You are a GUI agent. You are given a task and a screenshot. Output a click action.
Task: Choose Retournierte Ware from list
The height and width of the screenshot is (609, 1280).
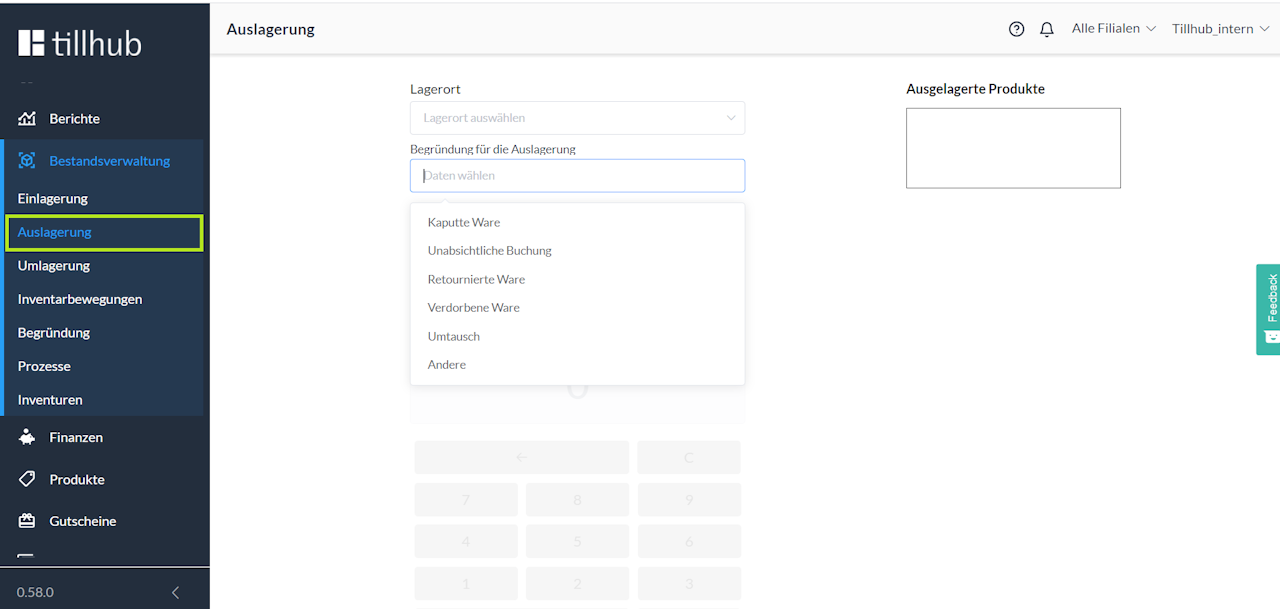[x=476, y=279]
